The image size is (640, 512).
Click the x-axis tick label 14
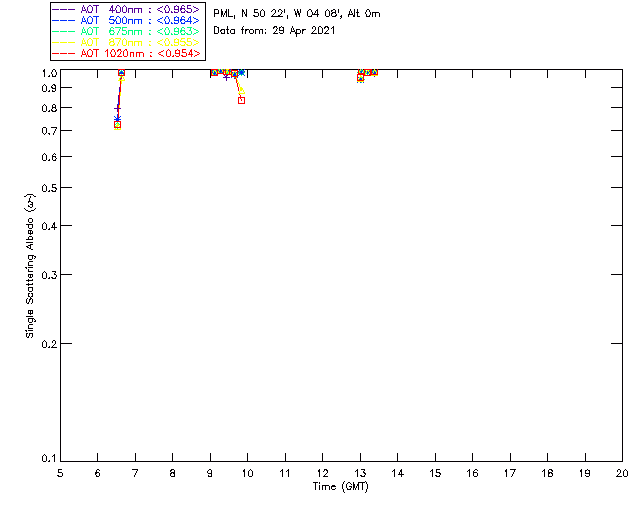398,473
